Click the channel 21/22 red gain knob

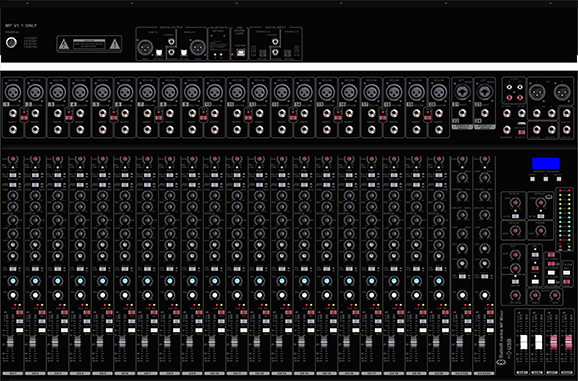coord(462,159)
